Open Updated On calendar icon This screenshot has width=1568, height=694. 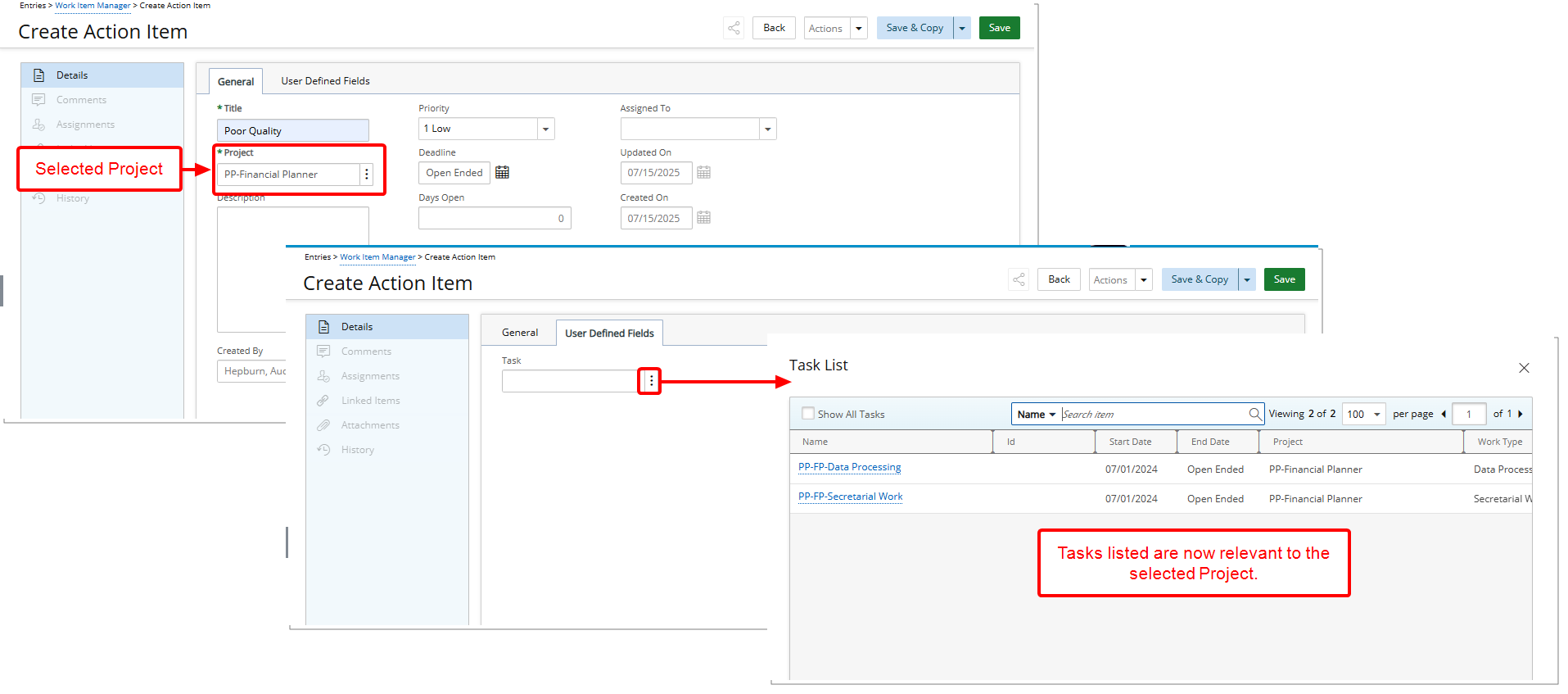(x=703, y=172)
